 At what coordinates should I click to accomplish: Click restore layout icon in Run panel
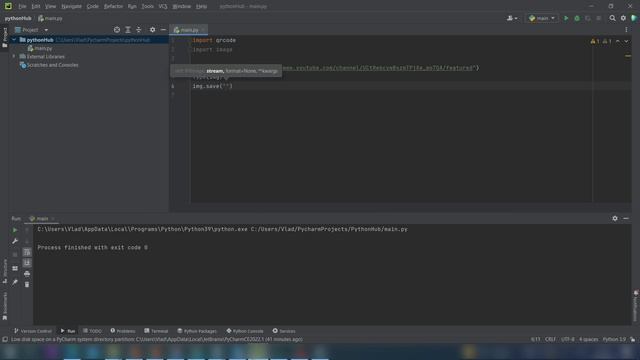point(15,269)
